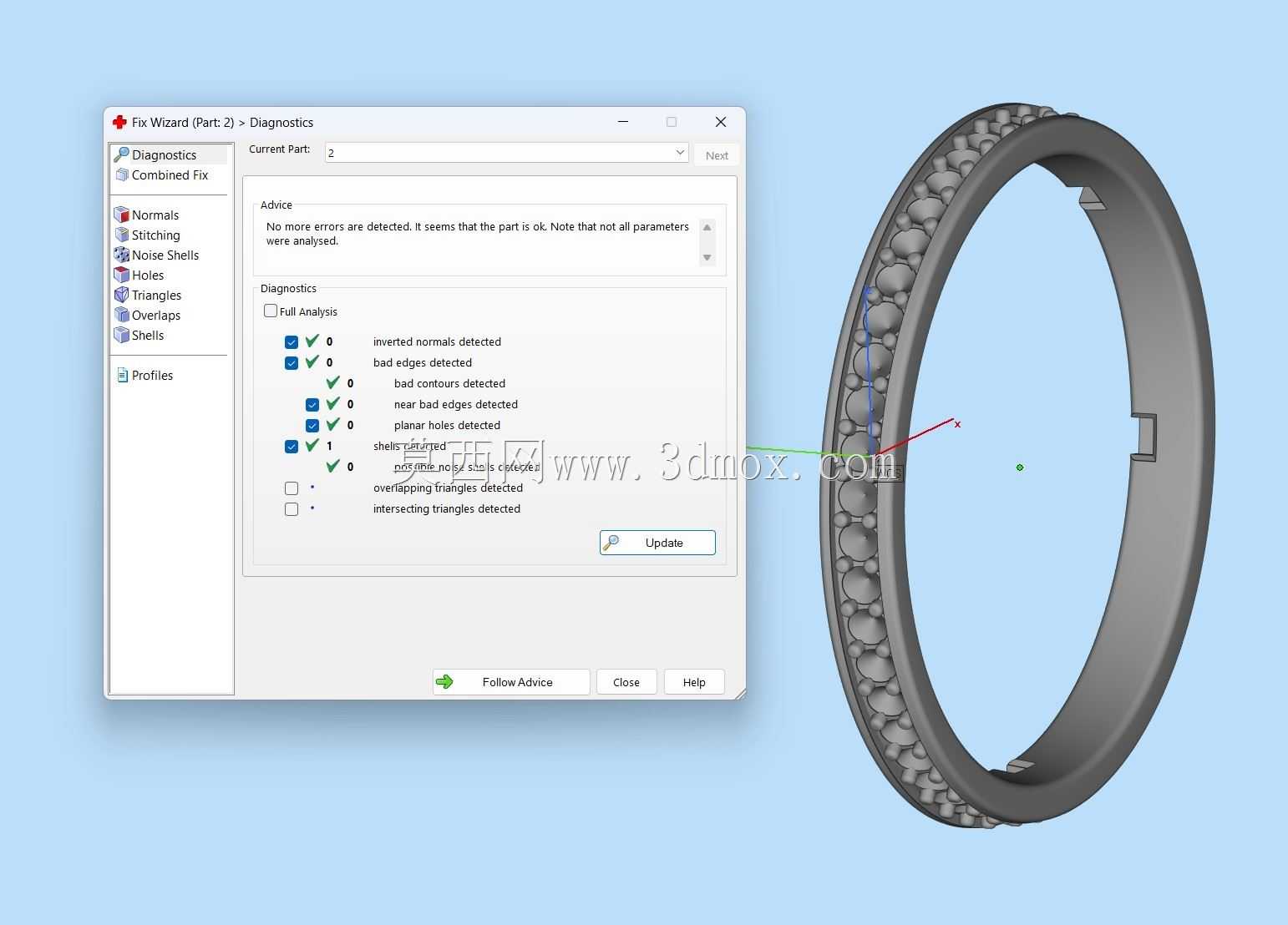1288x925 pixels.
Task: Select the Profiles page label
Action: [152, 376]
